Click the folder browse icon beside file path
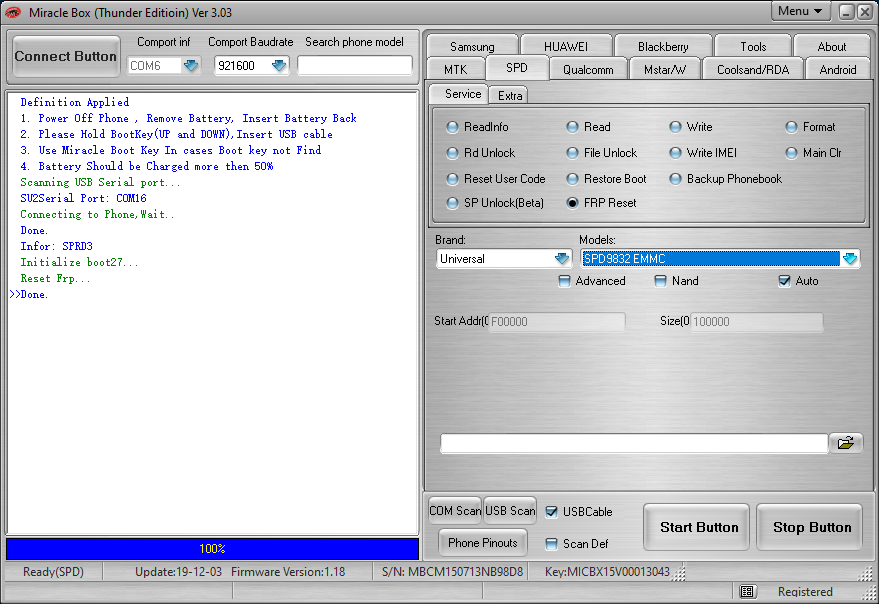879x604 pixels. 845,443
